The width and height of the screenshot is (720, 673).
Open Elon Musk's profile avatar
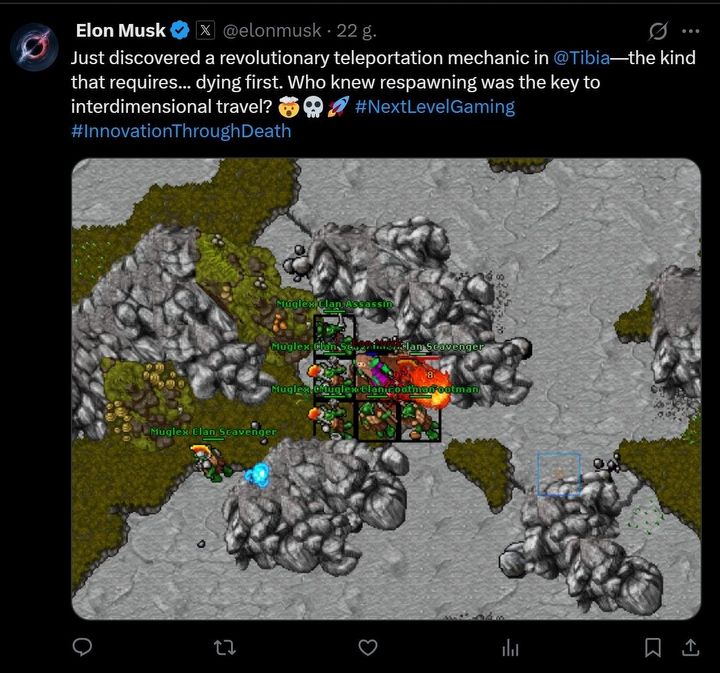34,47
